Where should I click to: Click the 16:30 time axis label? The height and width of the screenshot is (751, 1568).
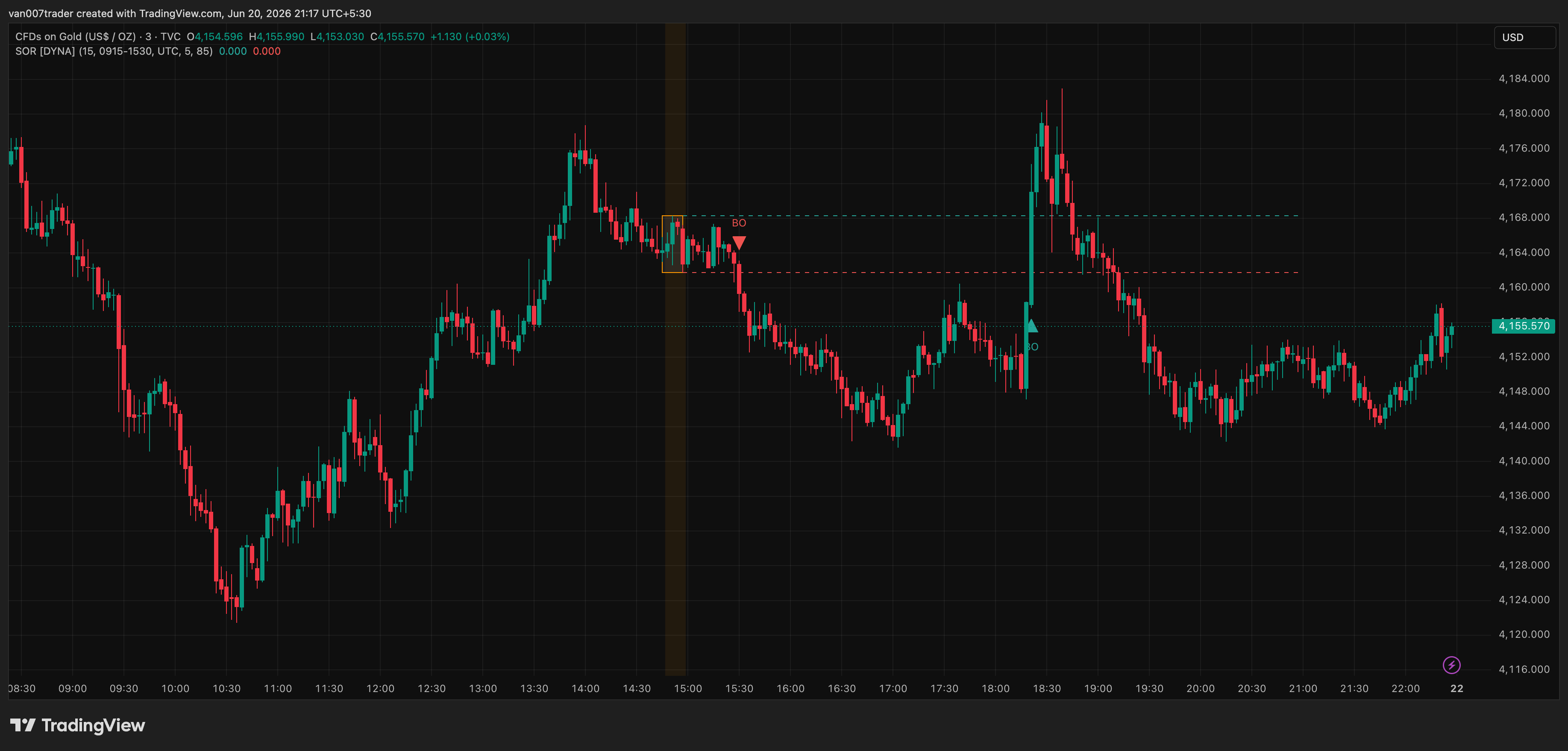point(842,688)
